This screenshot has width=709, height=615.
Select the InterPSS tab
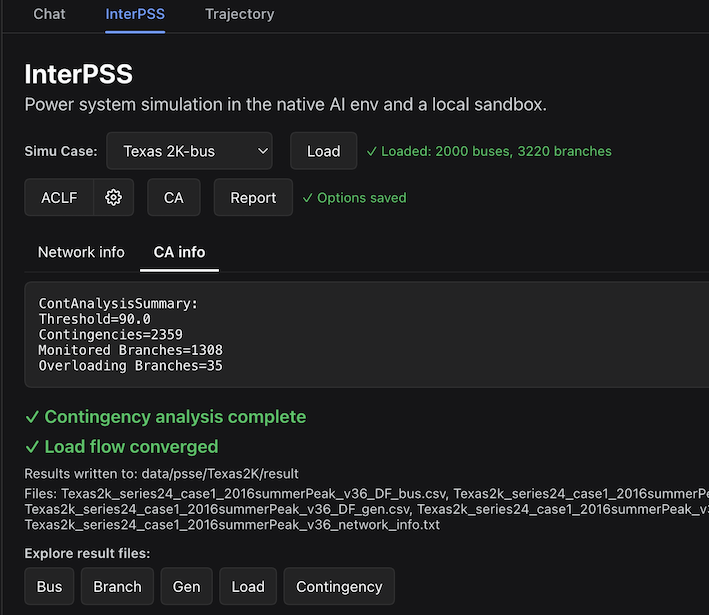[x=135, y=14]
